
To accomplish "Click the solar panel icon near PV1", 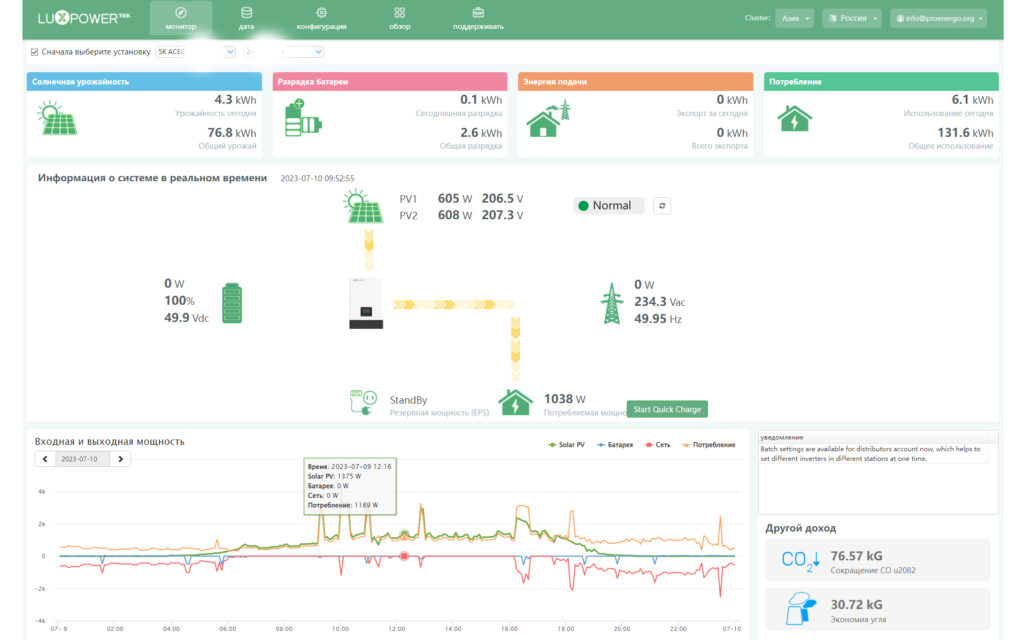I will (363, 207).
